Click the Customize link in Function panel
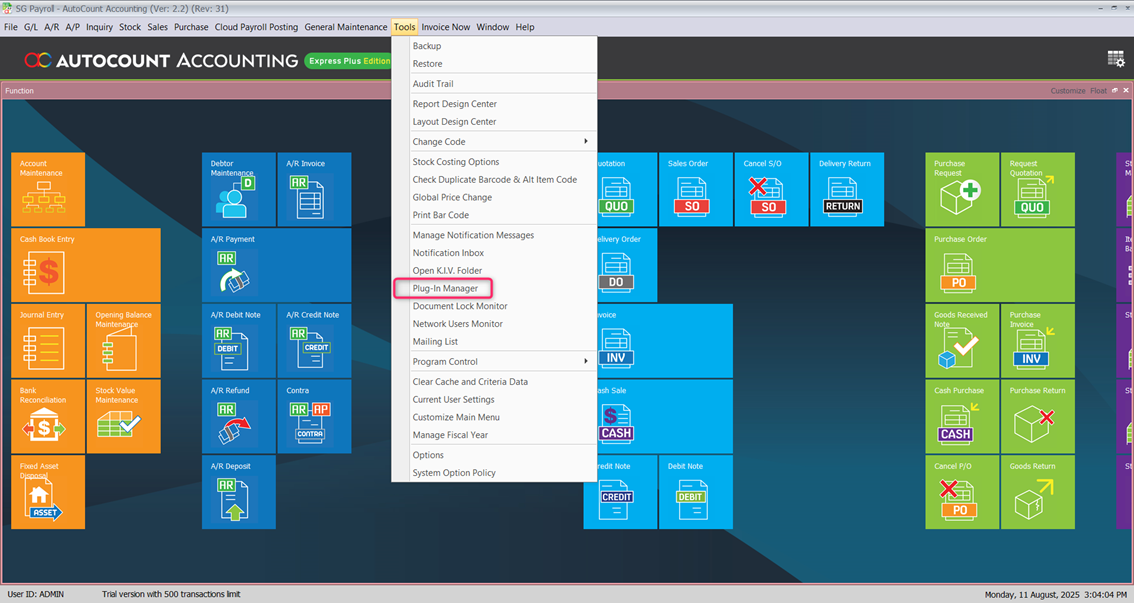 tap(1067, 90)
